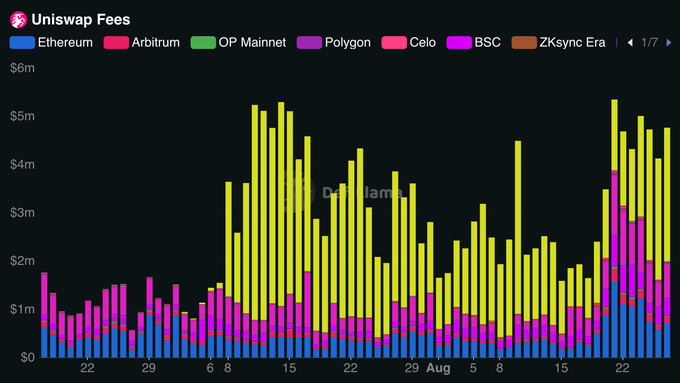The height and width of the screenshot is (383, 680).
Task: Click the Uniswap Fees chart title
Action: pyautogui.click(x=81, y=20)
